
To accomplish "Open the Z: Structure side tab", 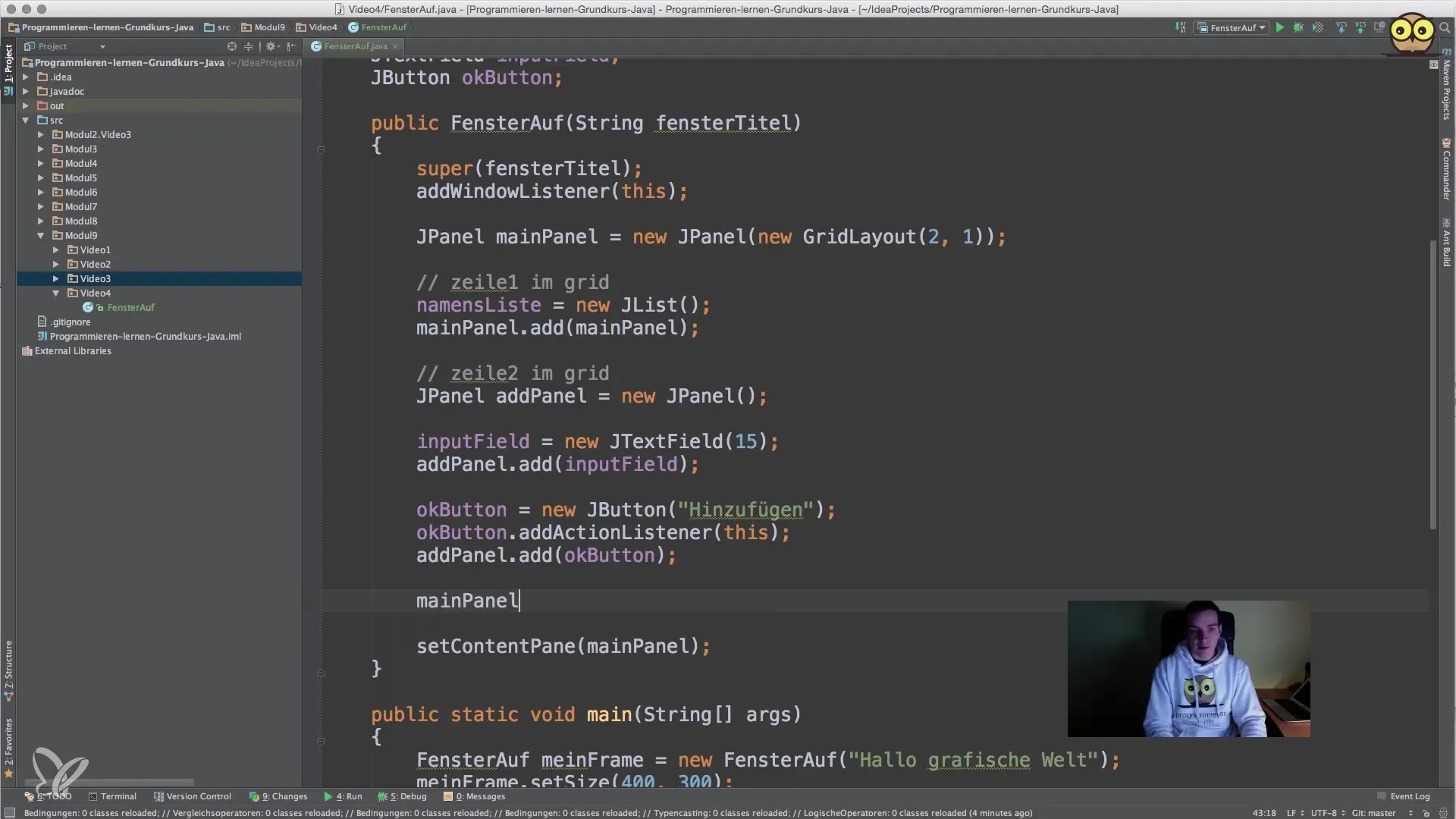I will pos(8,670).
